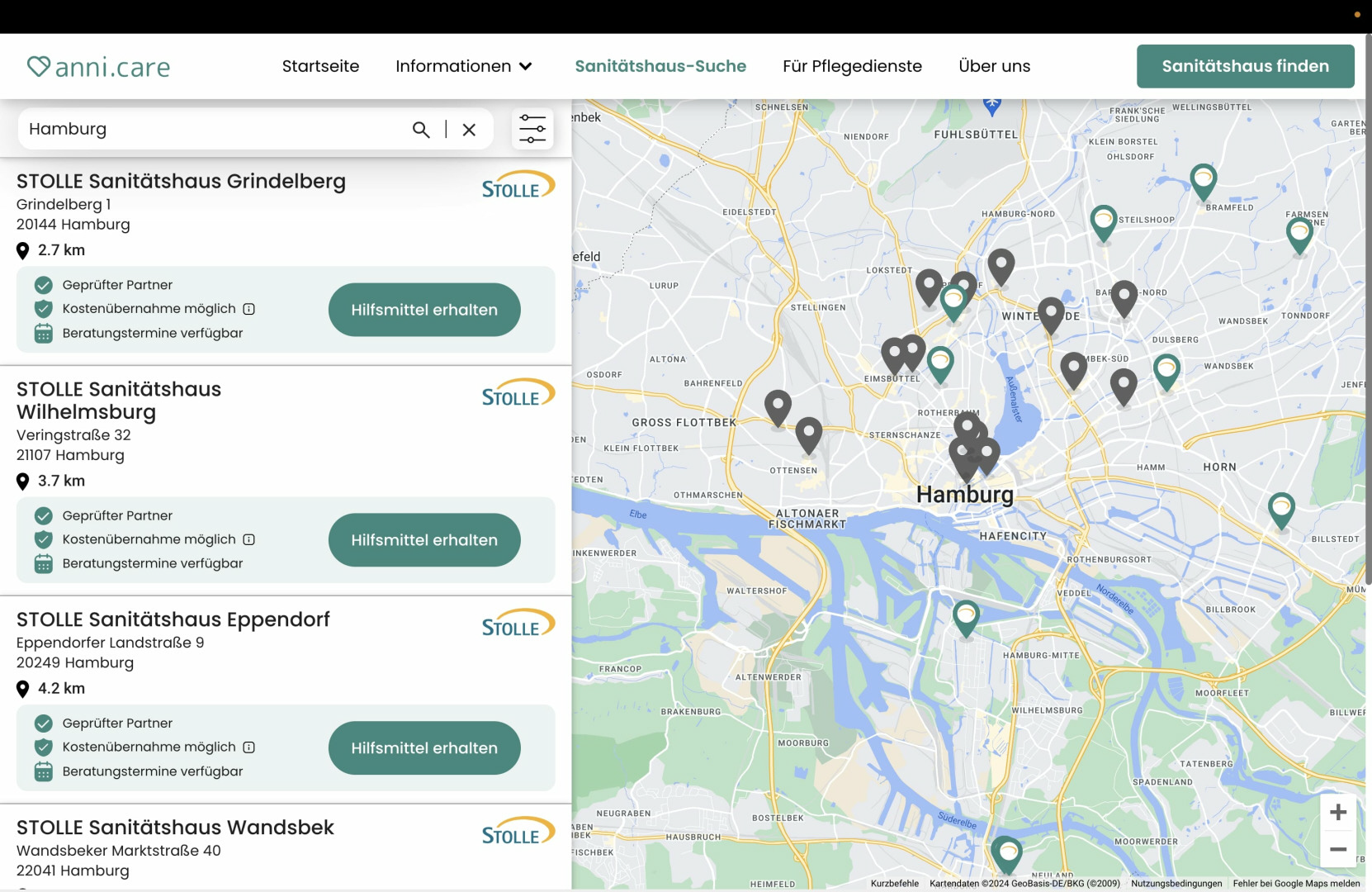Screen dimensions: 1372x892
Task: Click location pin next to 4.2 km
Action: click(x=23, y=689)
